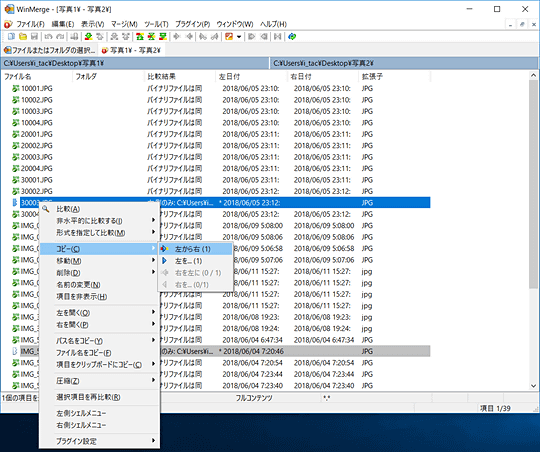Click the Refresh icon at toolbar end
540x452 pixels.
tap(292, 36)
